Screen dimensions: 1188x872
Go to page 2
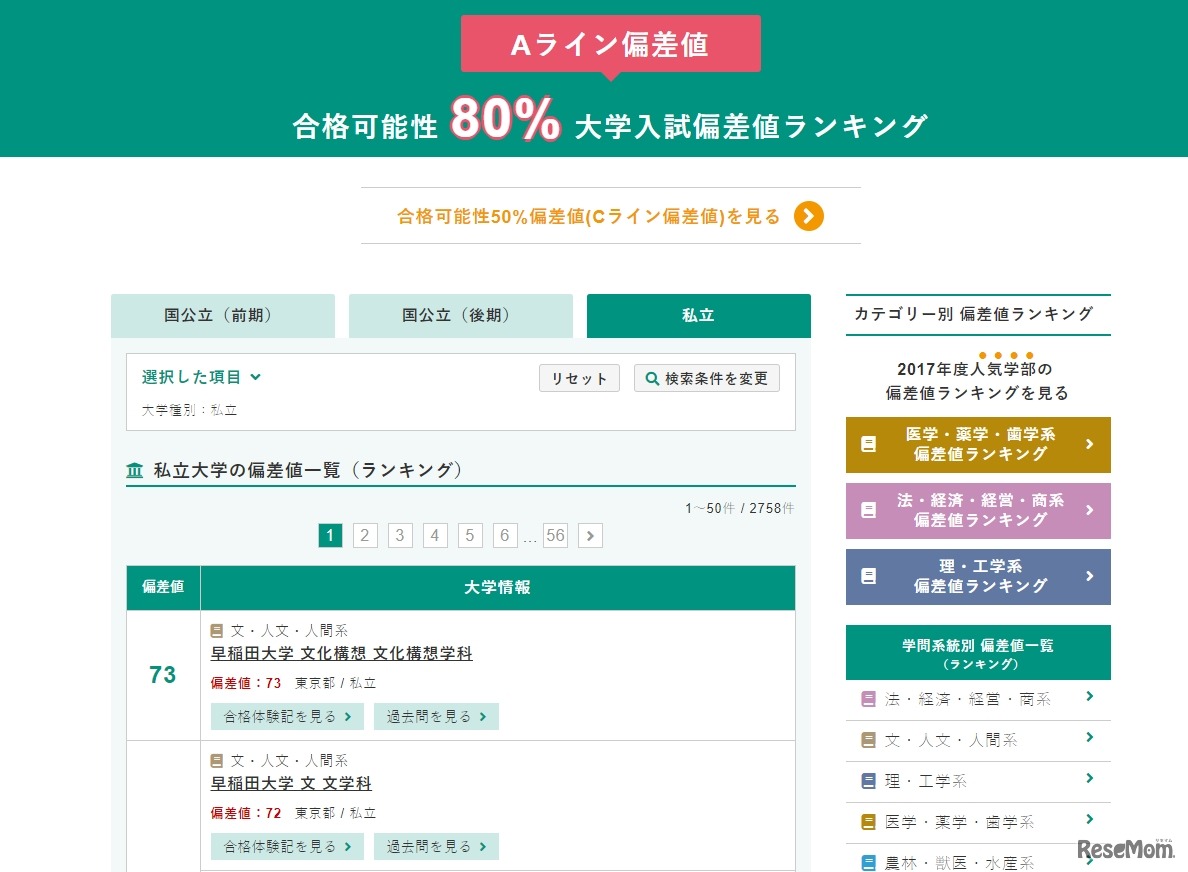(365, 536)
